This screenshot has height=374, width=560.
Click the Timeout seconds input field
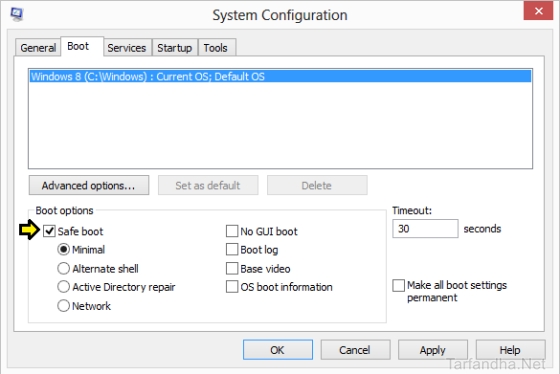(425, 229)
